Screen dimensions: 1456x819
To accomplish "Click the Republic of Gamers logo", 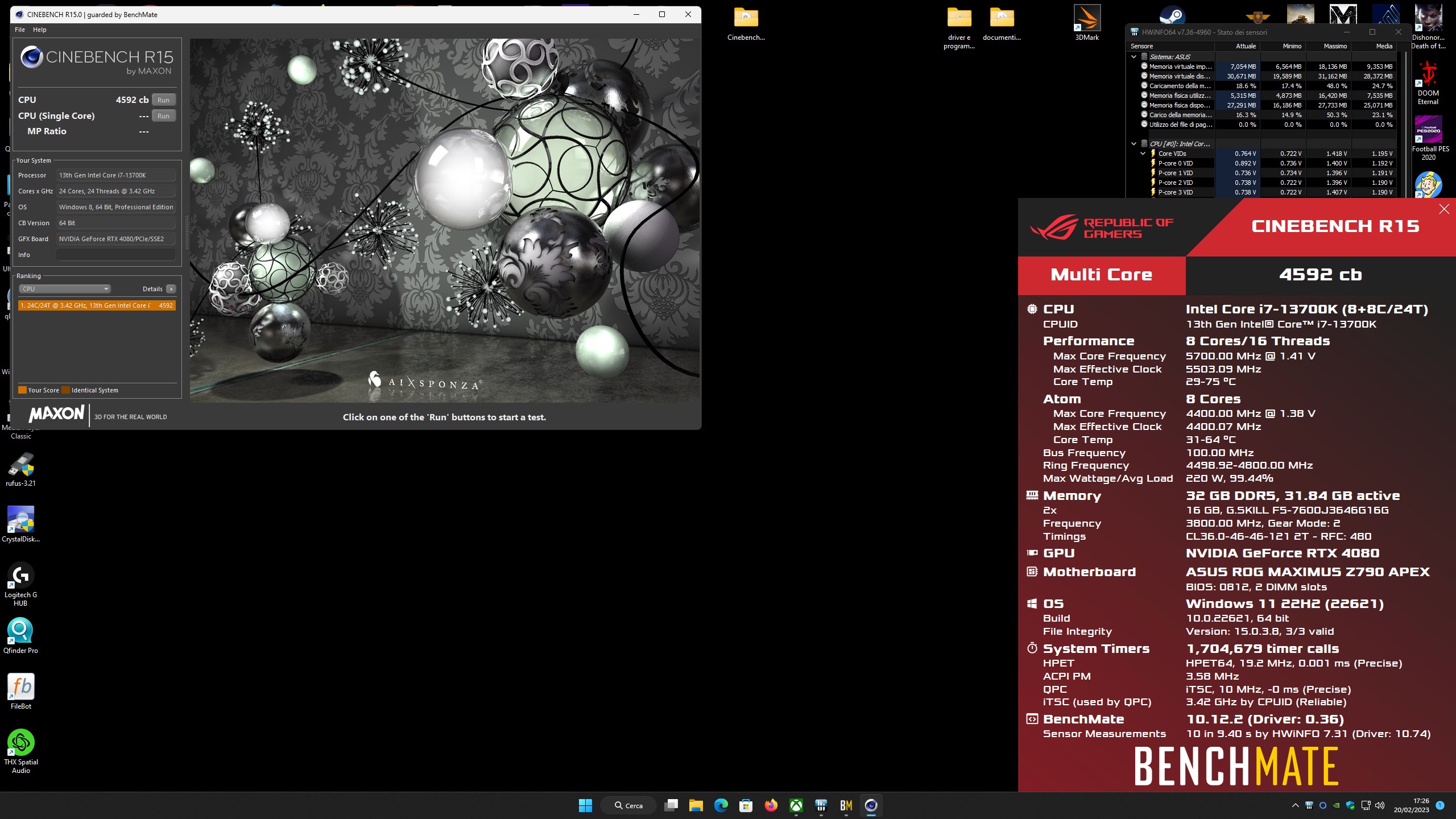I will (x=1102, y=227).
